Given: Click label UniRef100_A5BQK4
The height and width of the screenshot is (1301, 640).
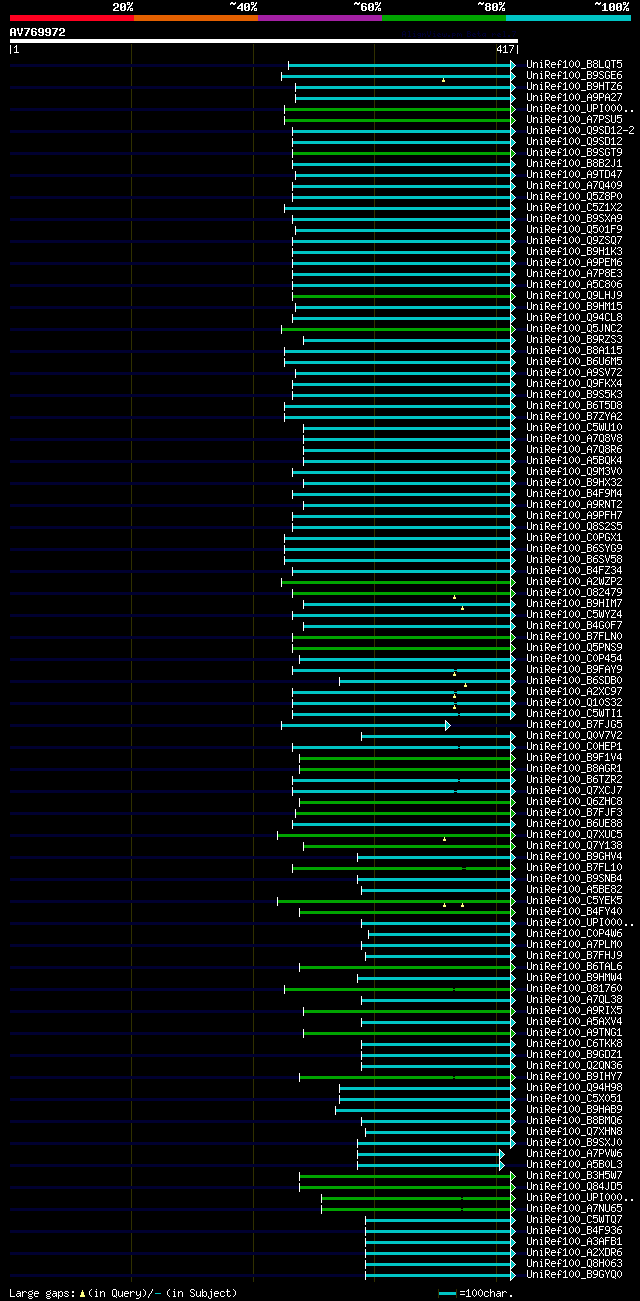Looking at the screenshot, I should [x=574, y=460].
